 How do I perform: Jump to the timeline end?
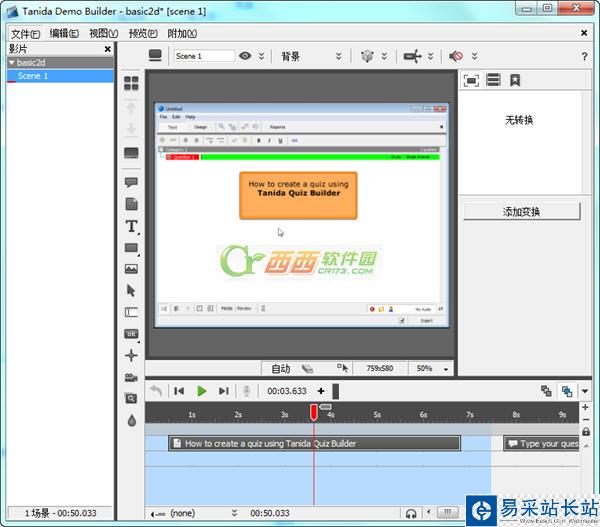click(x=224, y=391)
